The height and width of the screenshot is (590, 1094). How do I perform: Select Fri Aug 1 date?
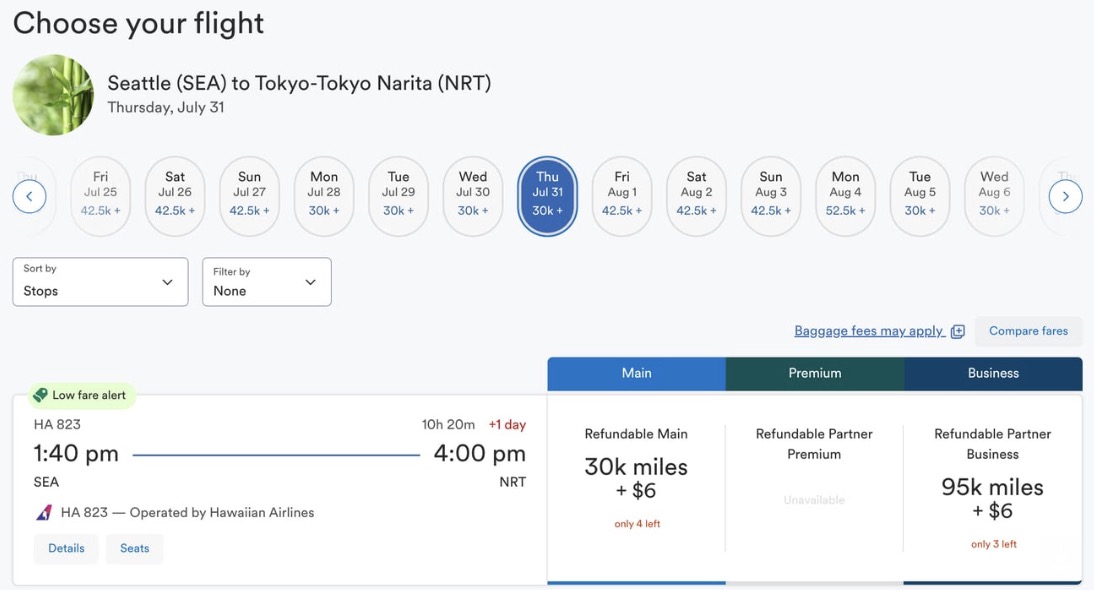[622, 196]
